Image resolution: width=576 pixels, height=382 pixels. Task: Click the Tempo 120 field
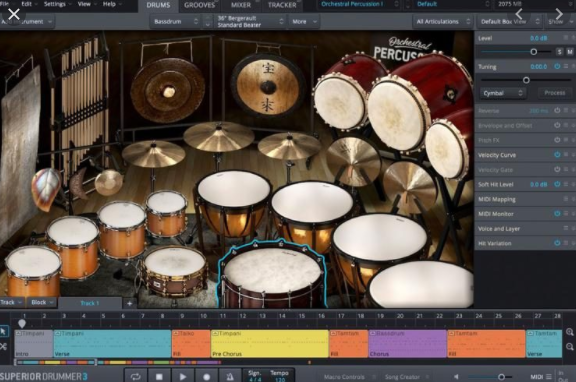pyautogui.click(x=280, y=376)
